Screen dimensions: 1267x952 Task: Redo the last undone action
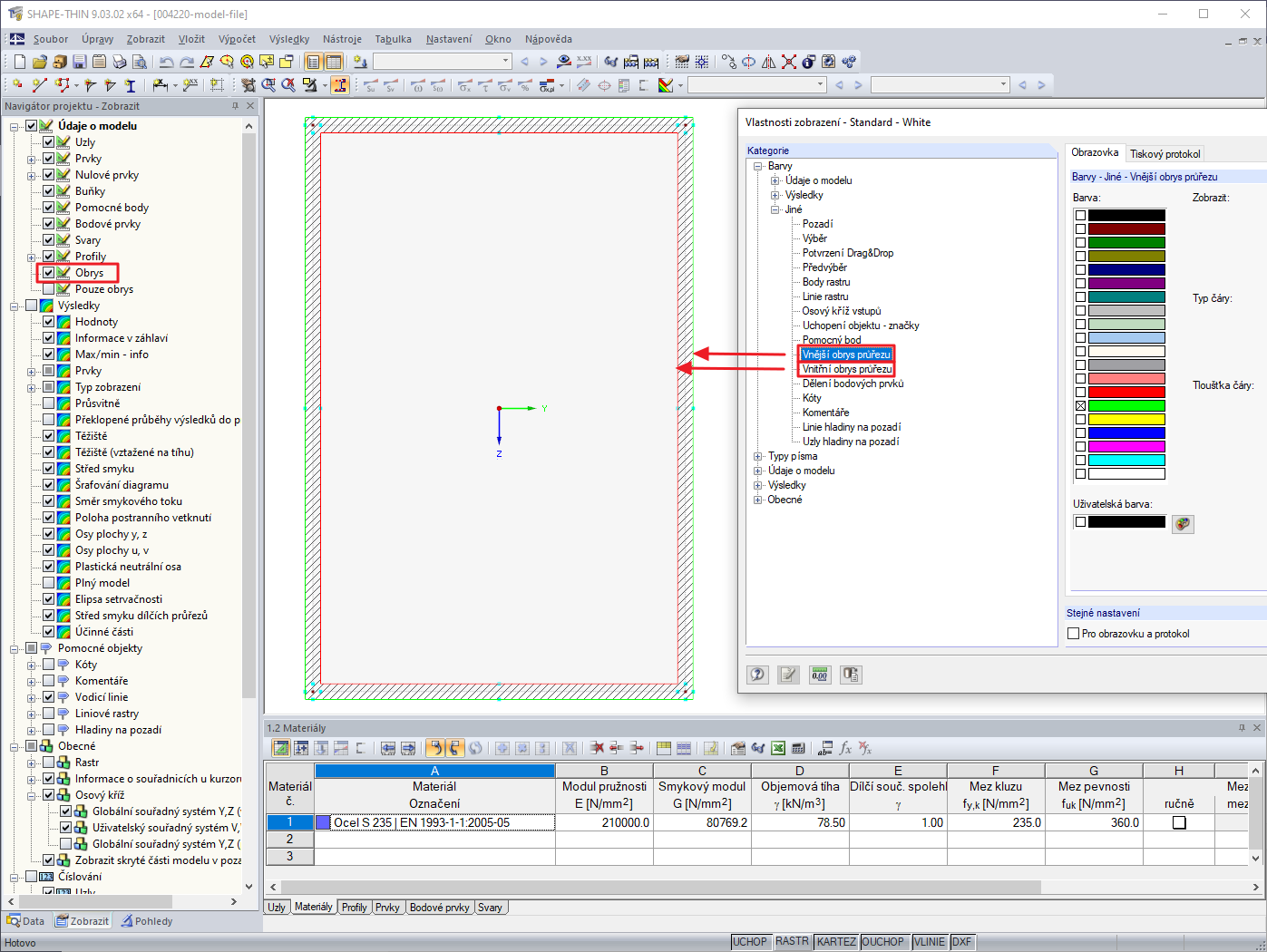[187, 62]
